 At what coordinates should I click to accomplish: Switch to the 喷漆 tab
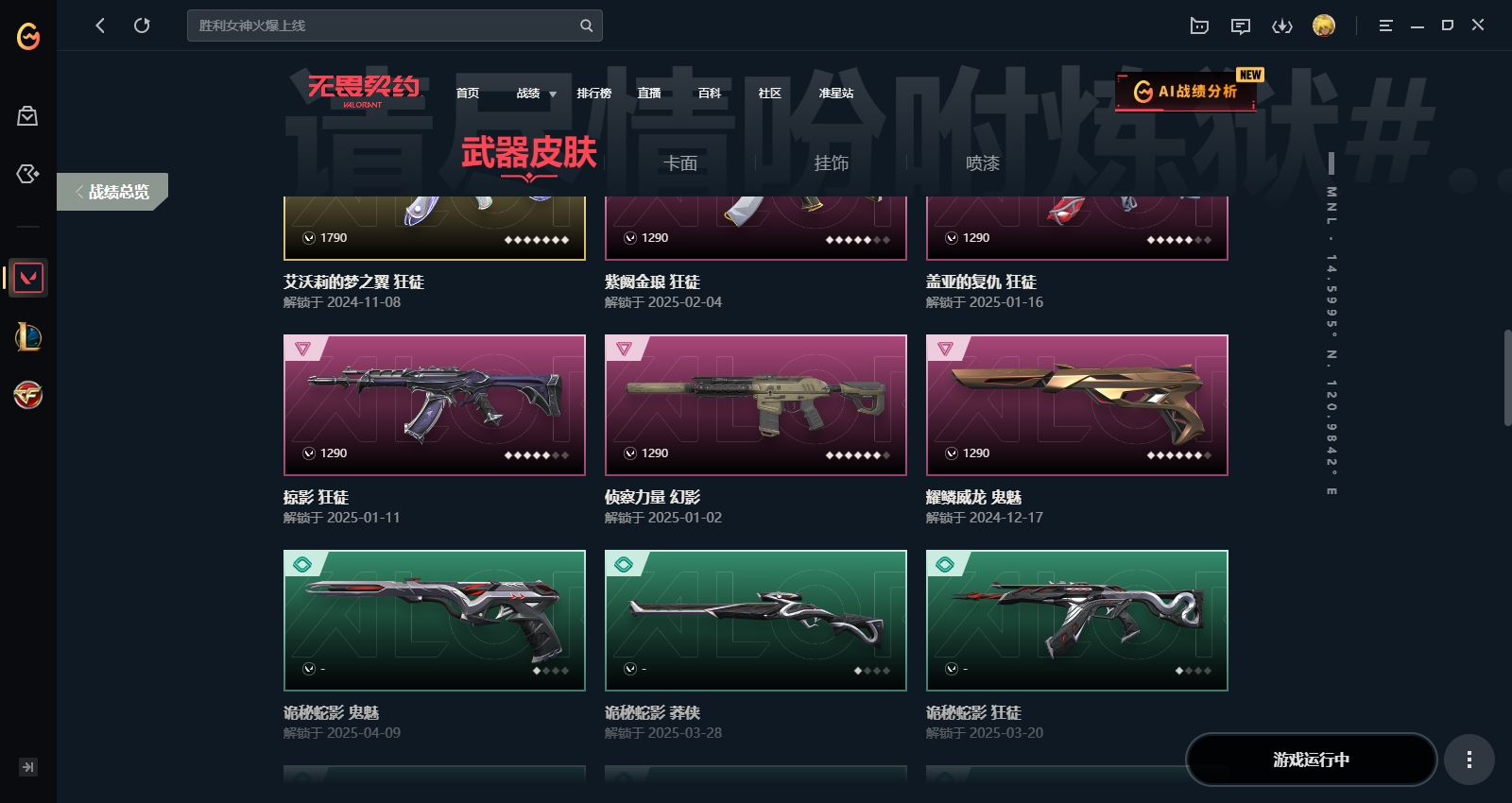[x=983, y=163]
